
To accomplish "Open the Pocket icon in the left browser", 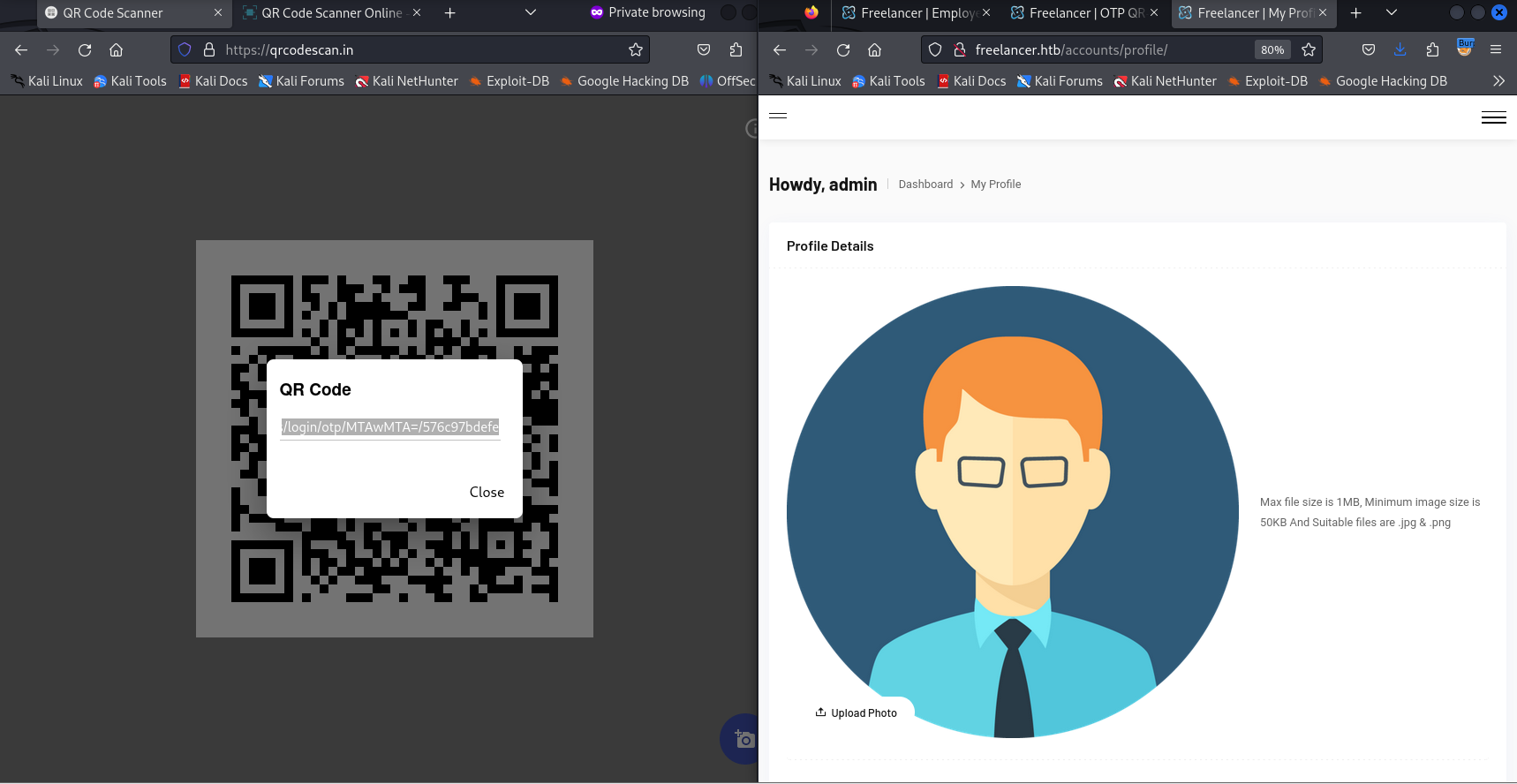I will tap(704, 50).
